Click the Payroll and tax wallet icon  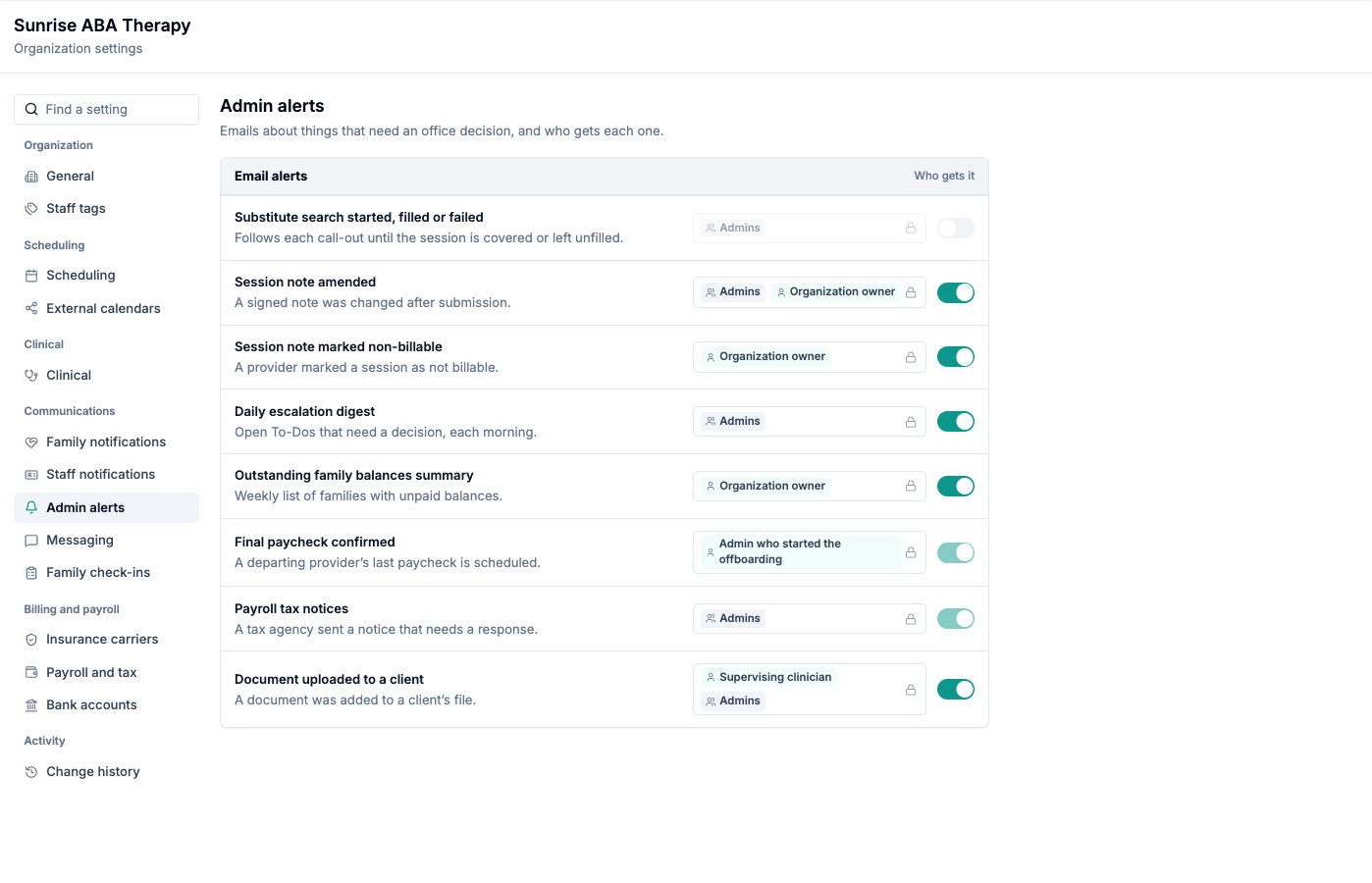[31, 673]
